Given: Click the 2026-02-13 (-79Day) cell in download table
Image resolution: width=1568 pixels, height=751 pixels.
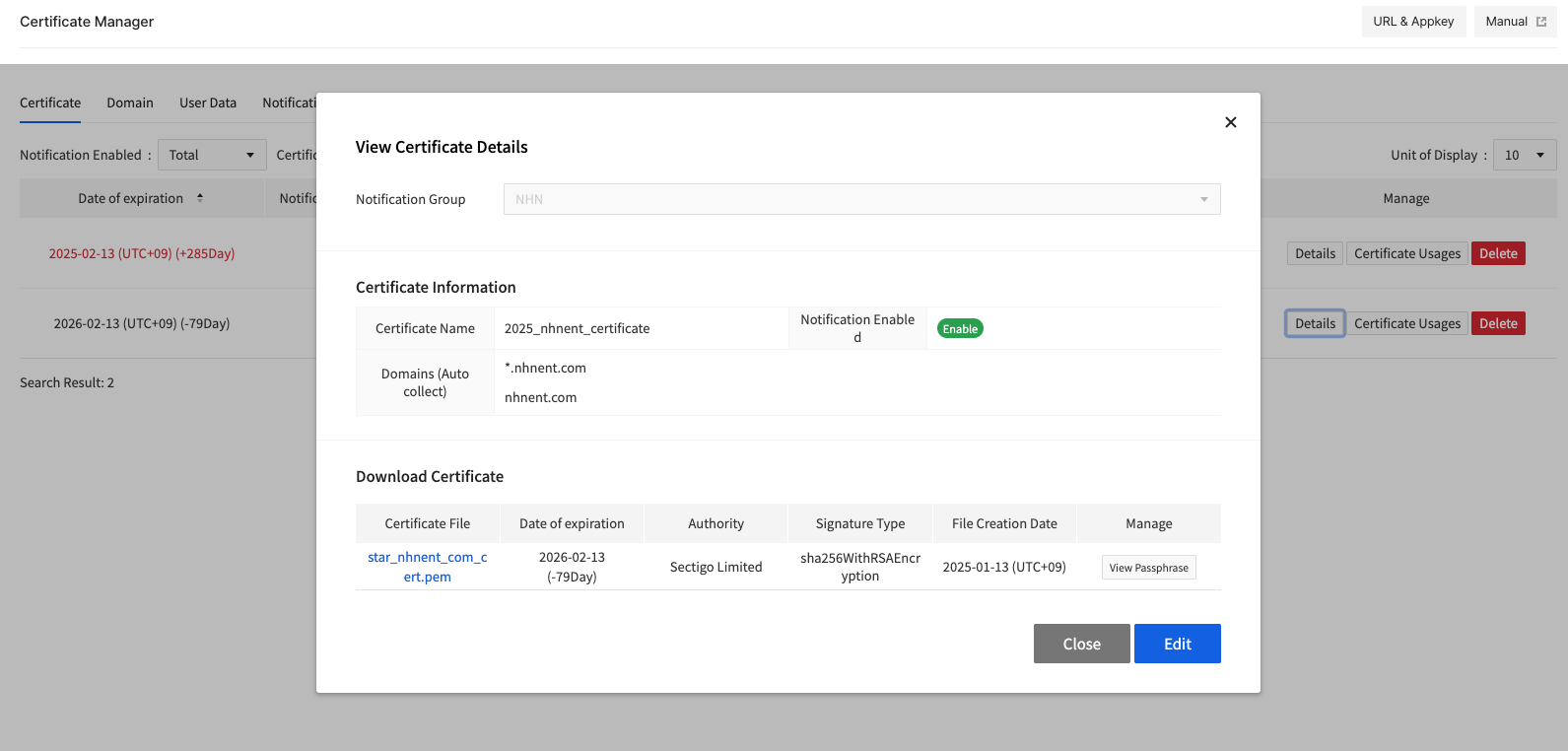Looking at the screenshot, I should pyautogui.click(x=572, y=567).
